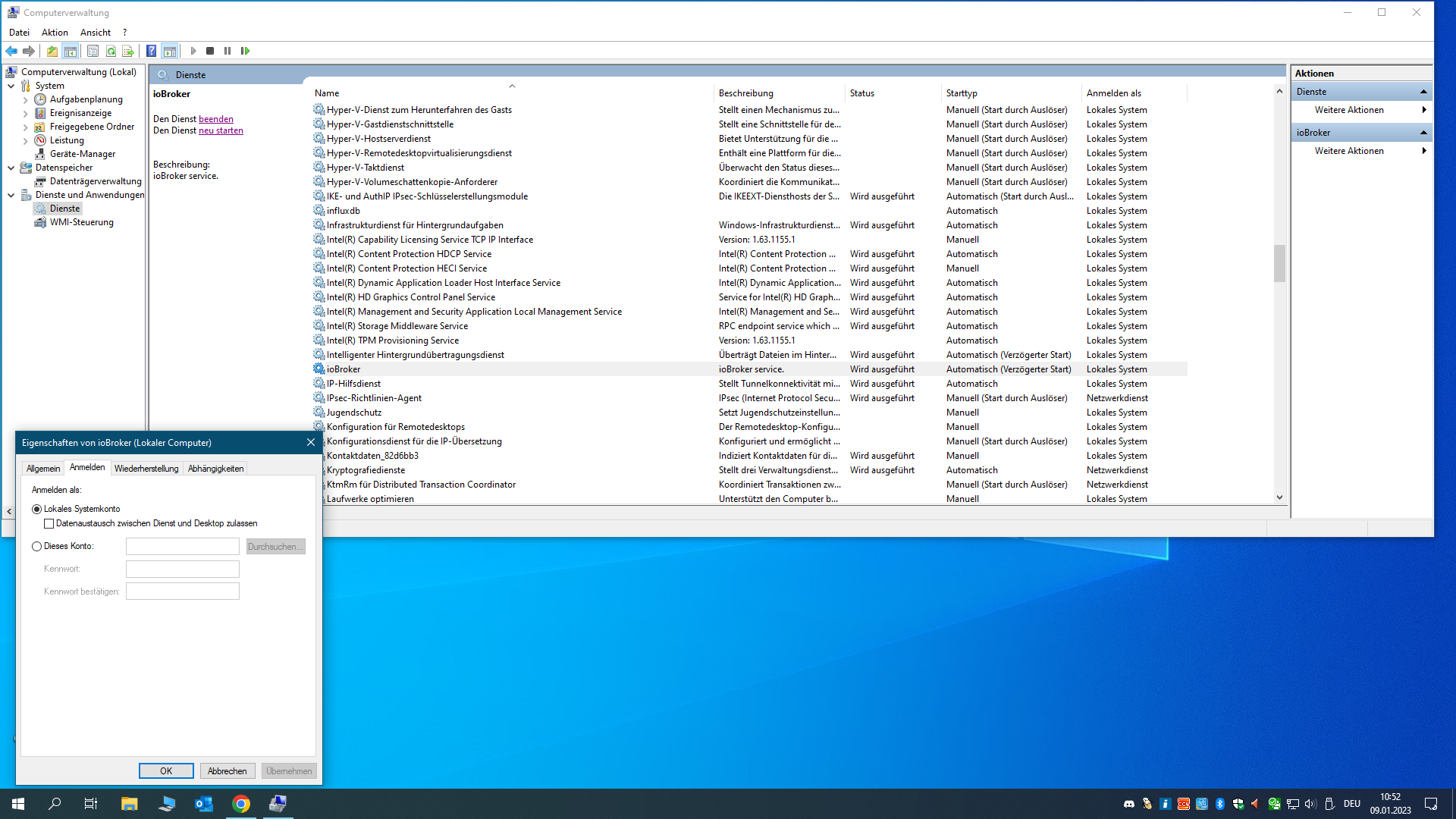Select the Jugendschutz service row

click(749, 413)
